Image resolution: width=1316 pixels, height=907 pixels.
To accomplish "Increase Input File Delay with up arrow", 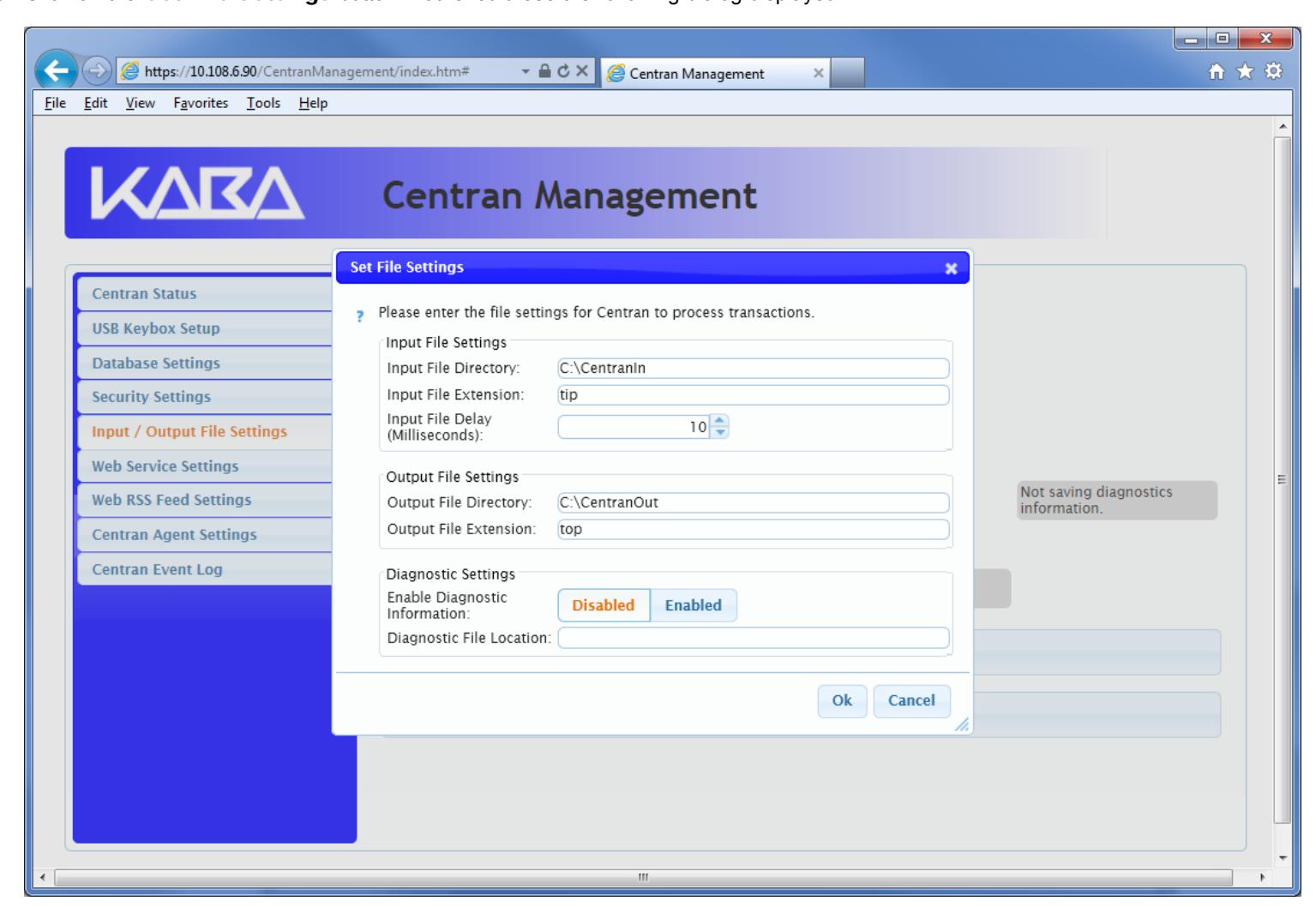I will [x=720, y=421].
